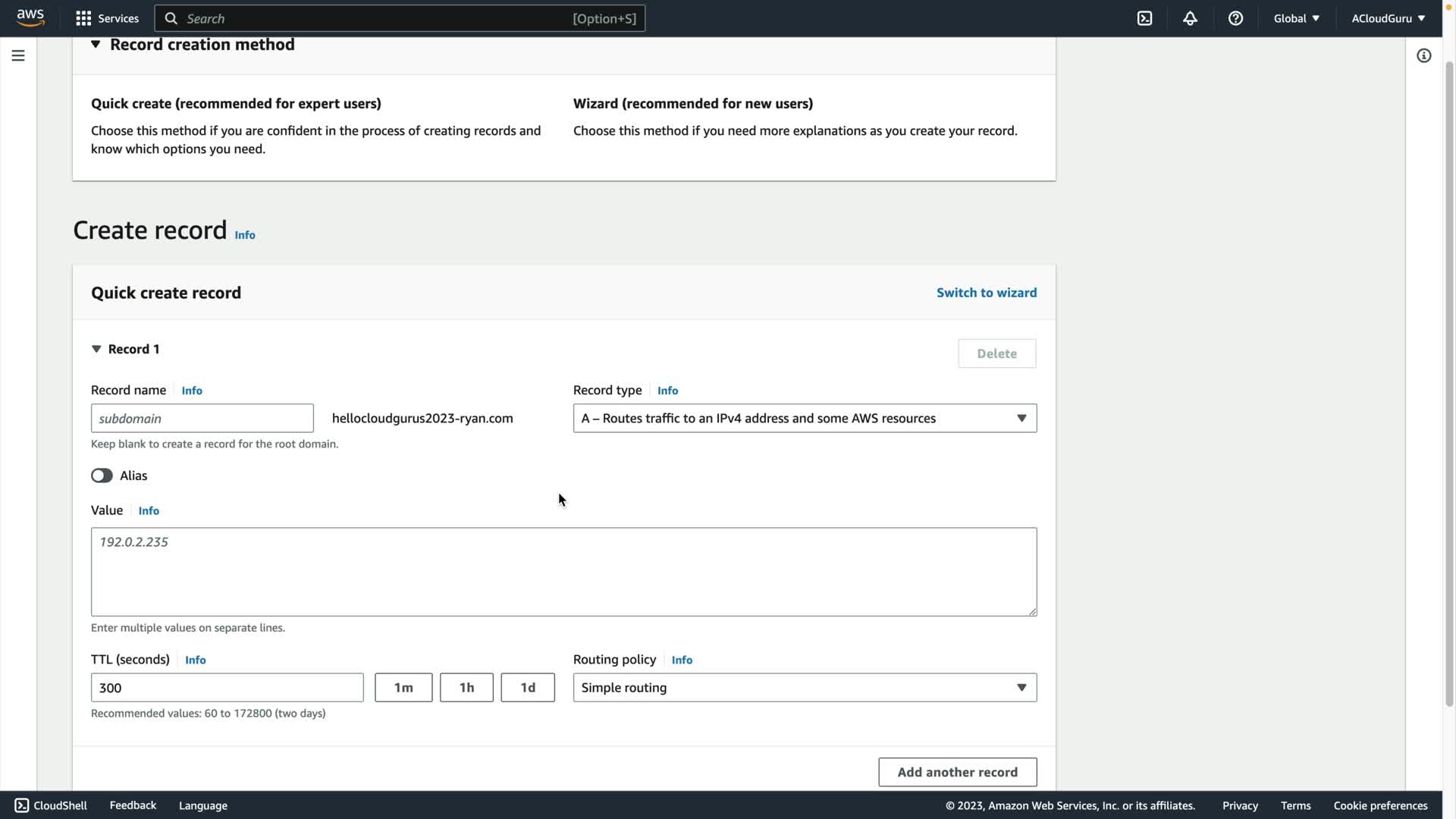Open the Record type dropdown
This screenshot has height=819, width=1456.
pos(804,418)
